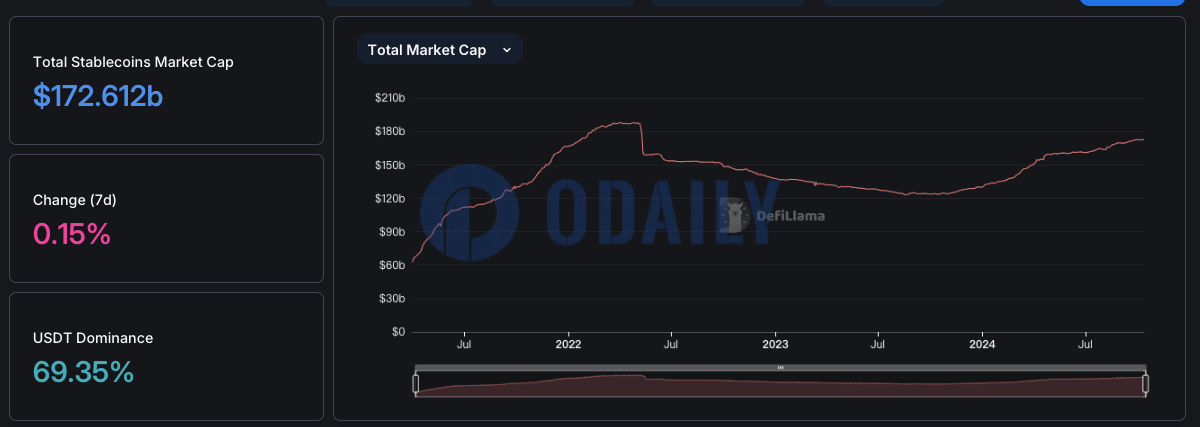This screenshot has width=1200, height=427.
Task: Click the chart line's rightmost endpoint
Action: tap(1143, 140)
